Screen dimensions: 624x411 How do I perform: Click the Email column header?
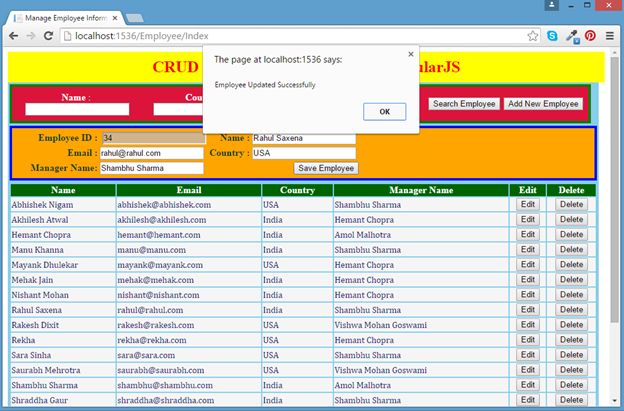[x=189, y=190]
